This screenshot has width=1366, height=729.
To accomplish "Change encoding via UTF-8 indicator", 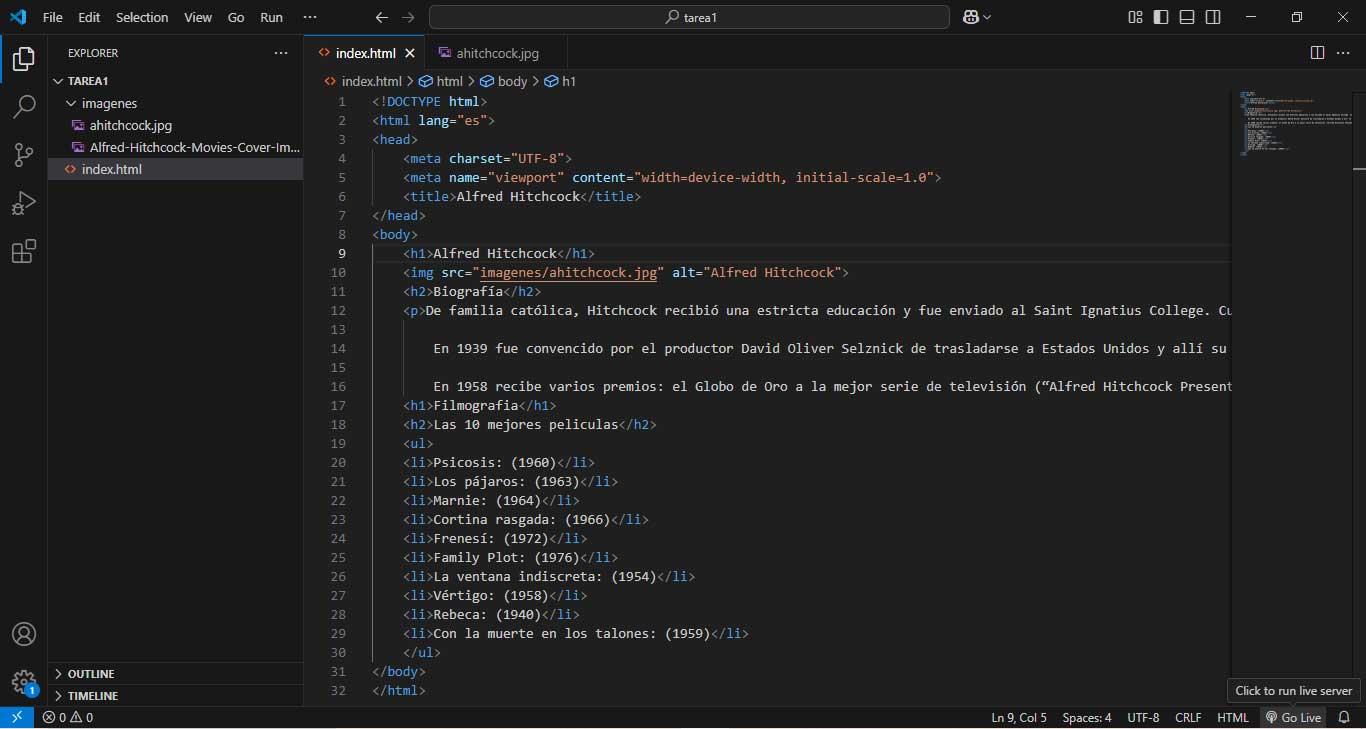I will pyautogui.click(x=1143, y=717).
